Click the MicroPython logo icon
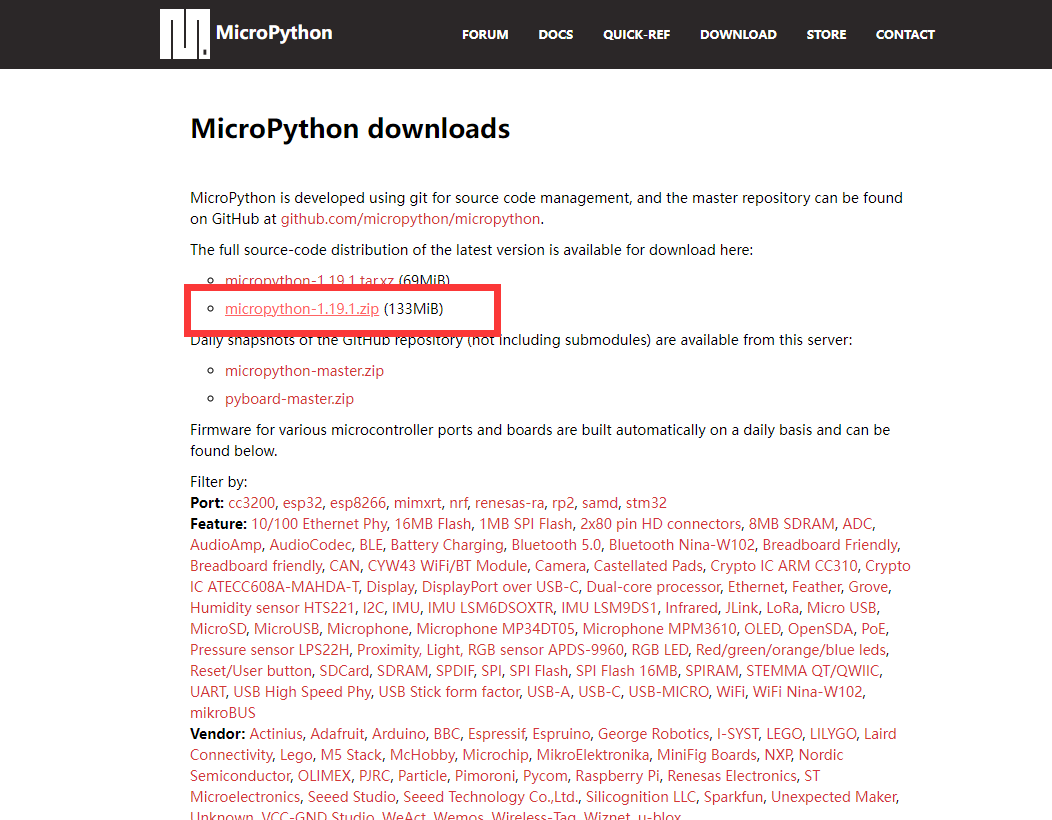Screen dimensions: 1052x820 (x=183, y=33)
